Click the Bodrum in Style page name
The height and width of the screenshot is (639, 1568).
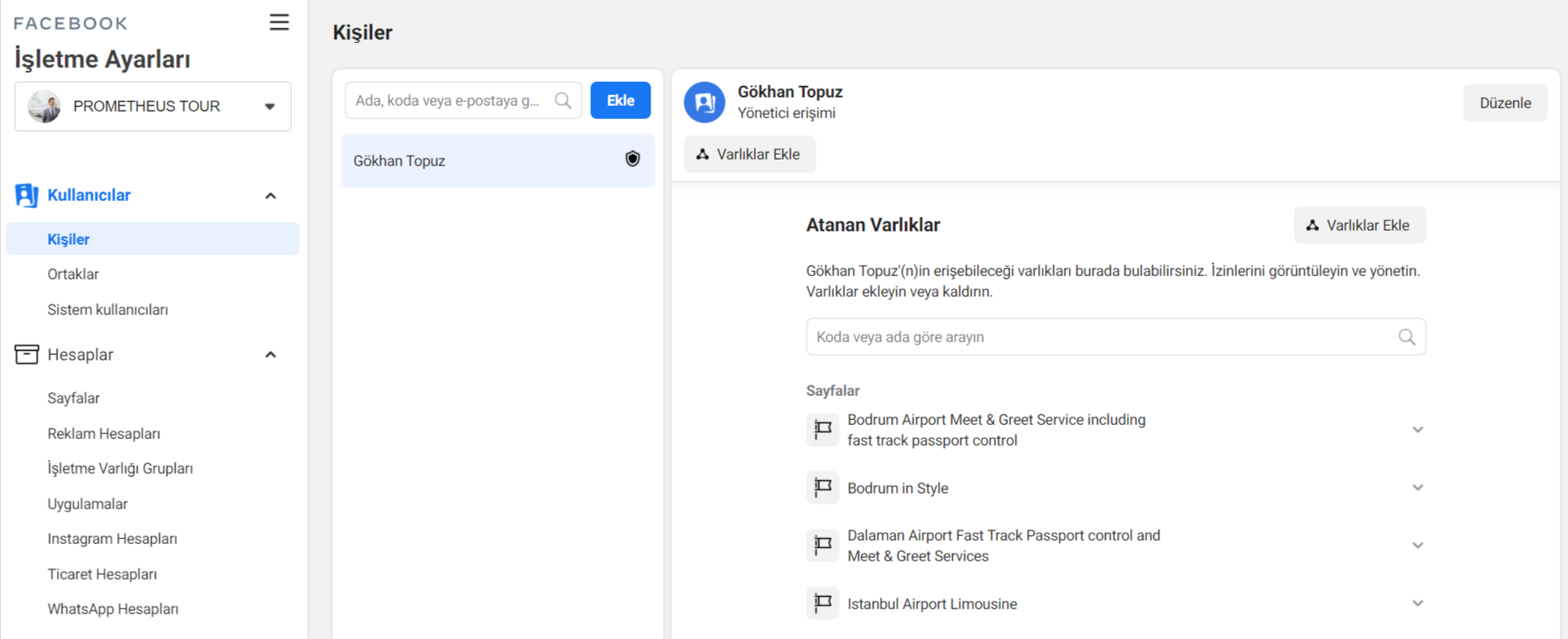coord(898,489)
